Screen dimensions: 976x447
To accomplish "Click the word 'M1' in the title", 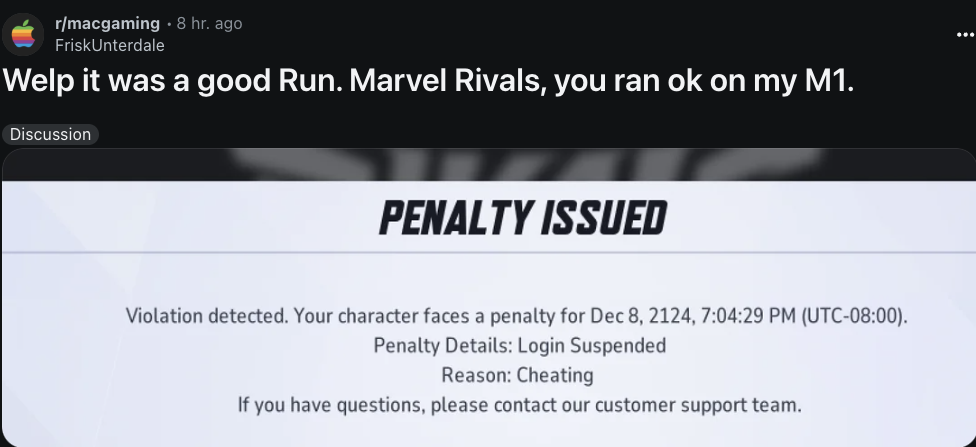I will point(829,81).
